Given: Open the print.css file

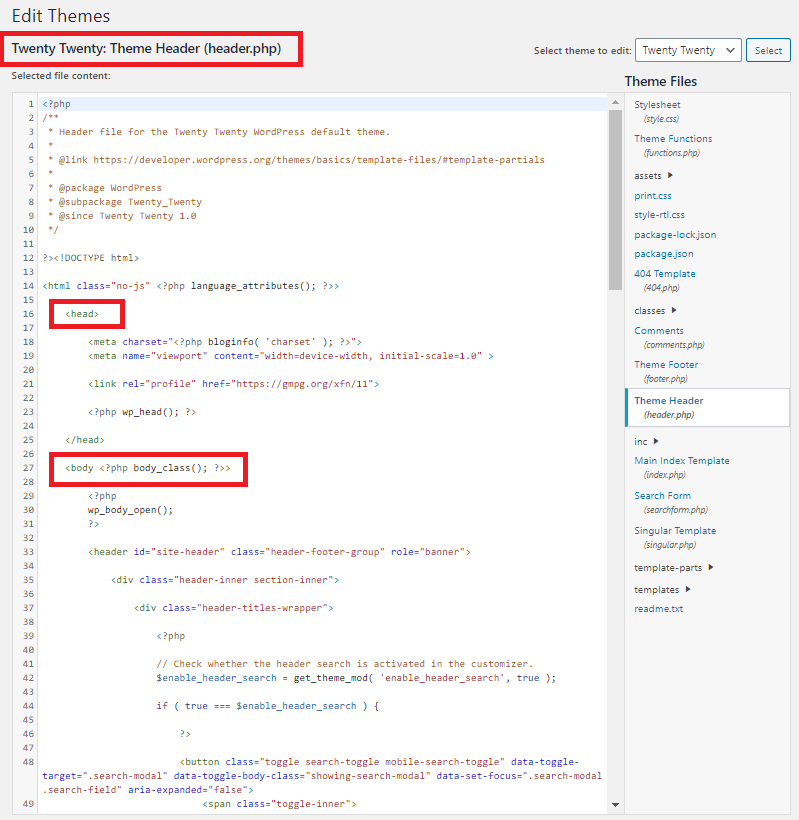Looking at the screenshot, I should click(x=653, y=196).
